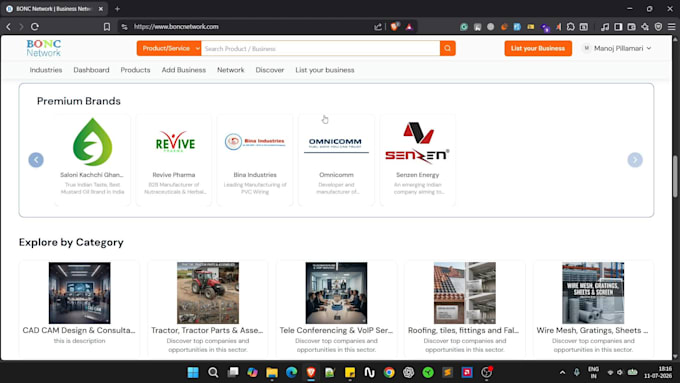Click Senzen Energy brand name text
Screen dimensions: 680x383
click(418, 175)
